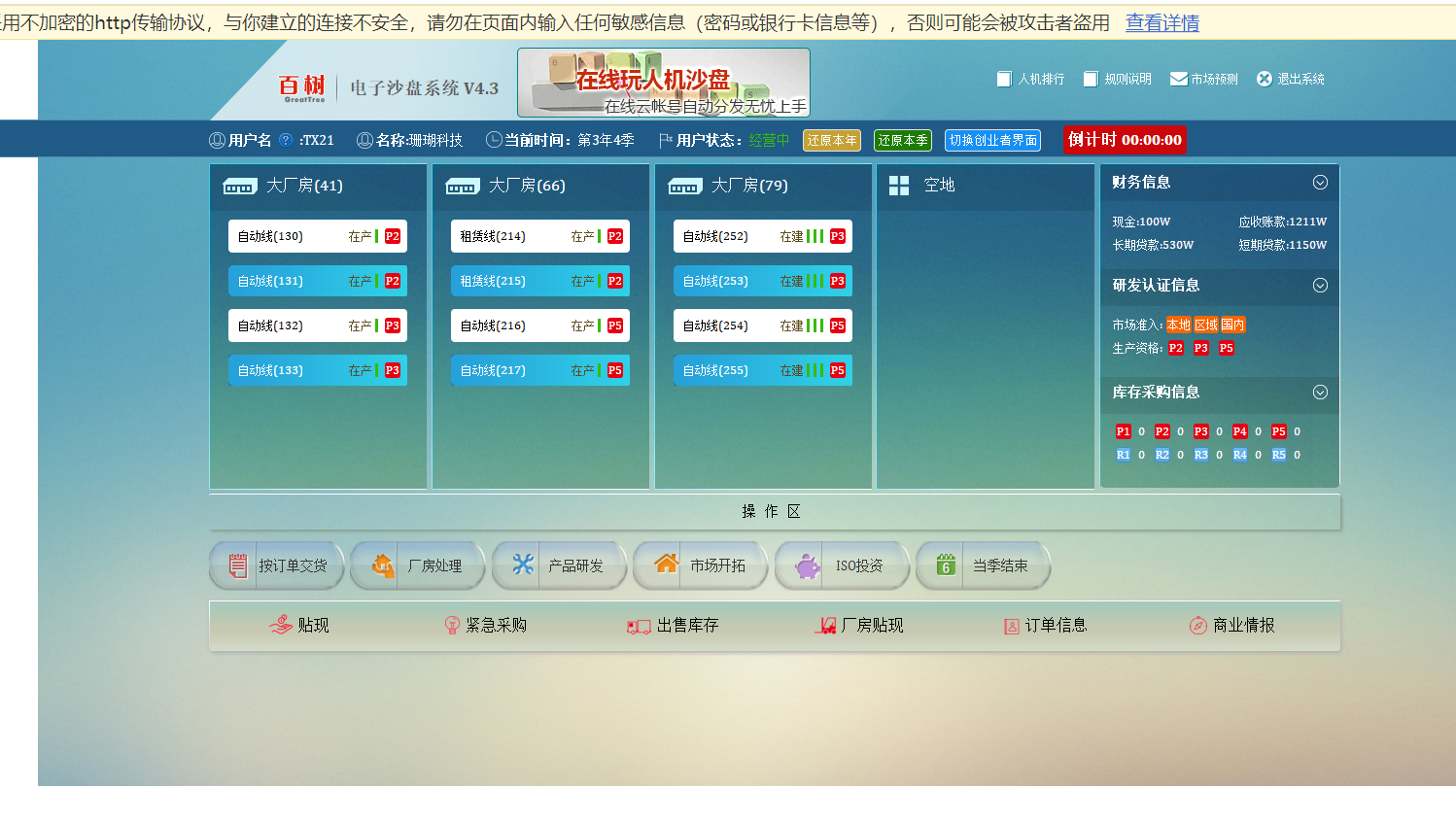Collapse the 研发认证信息 panel
Viewport: 1456px width, 822px height.
1320,286
